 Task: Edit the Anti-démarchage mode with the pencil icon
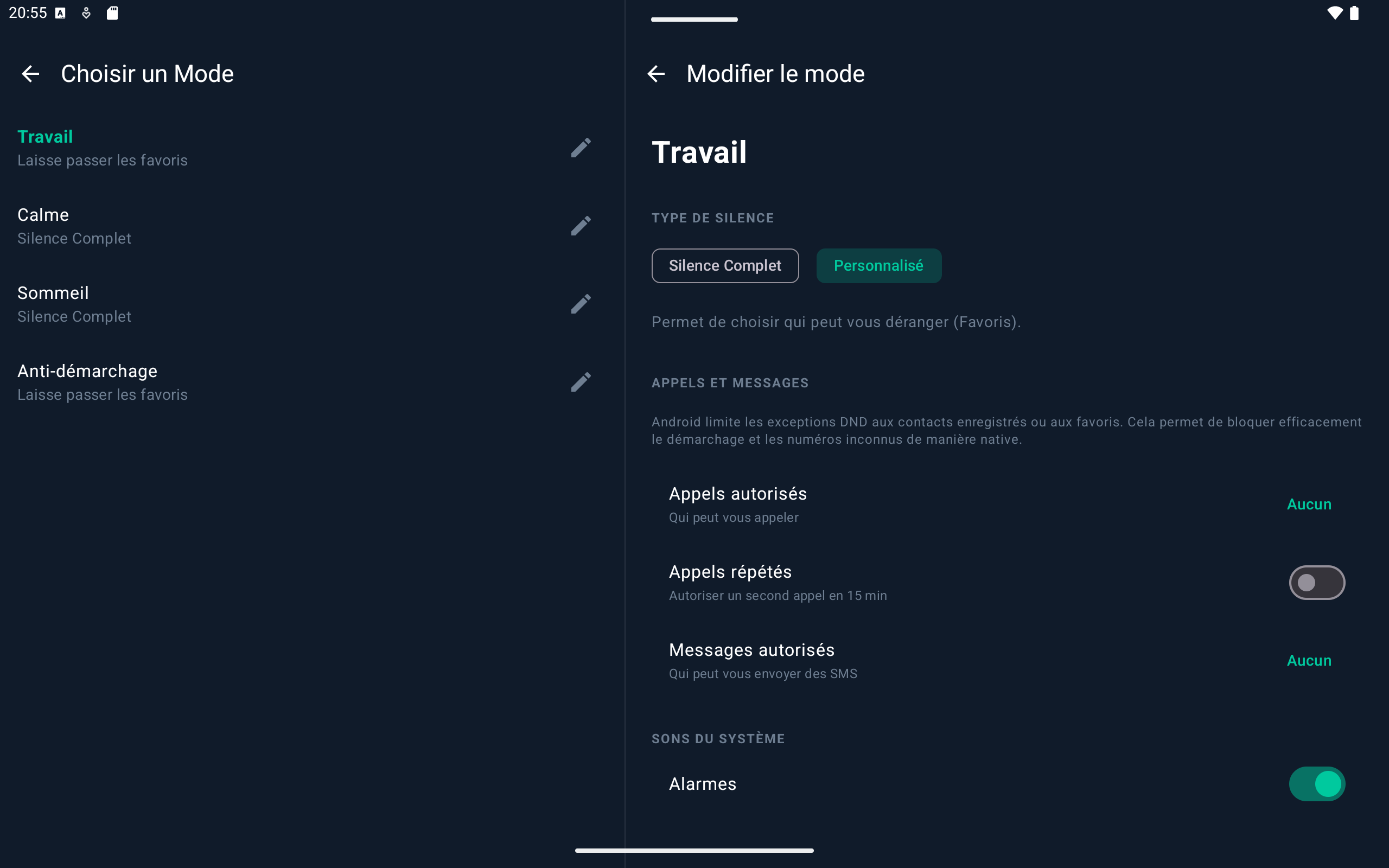point(582,382)
